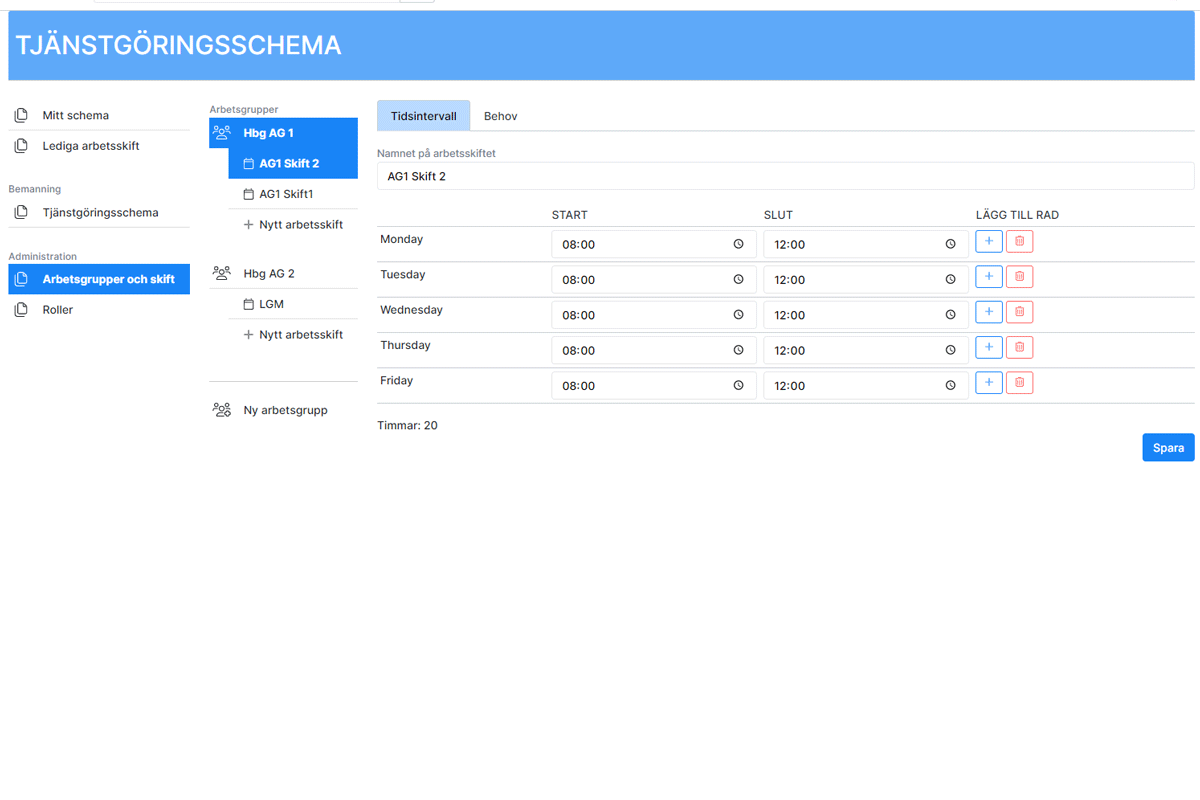This screenshot has height=800, width=1200.
Task: Delete the Monday time row
Action: click(x=1019, y=241)
